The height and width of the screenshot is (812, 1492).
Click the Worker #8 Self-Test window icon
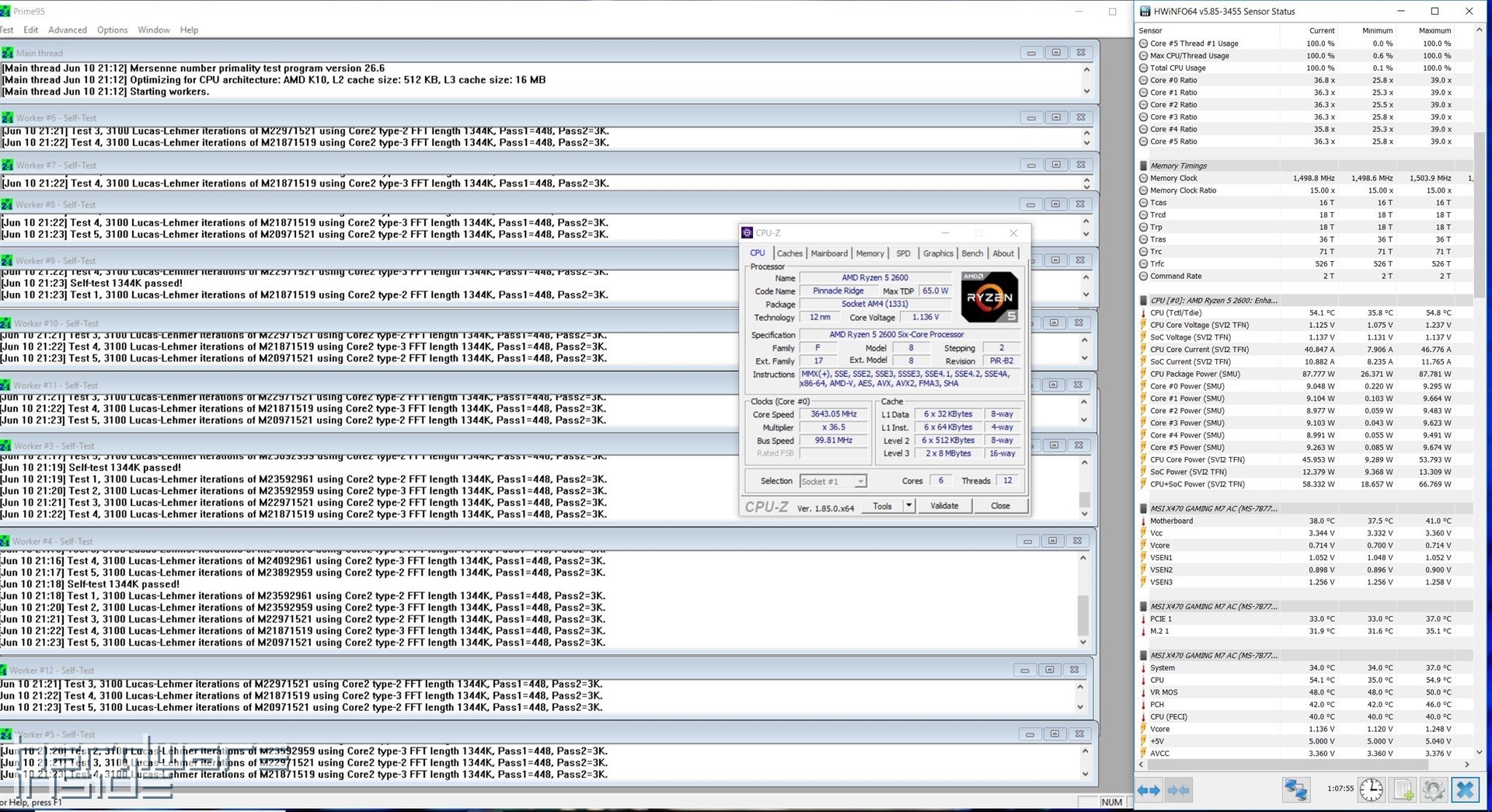(x=7, y=204)
